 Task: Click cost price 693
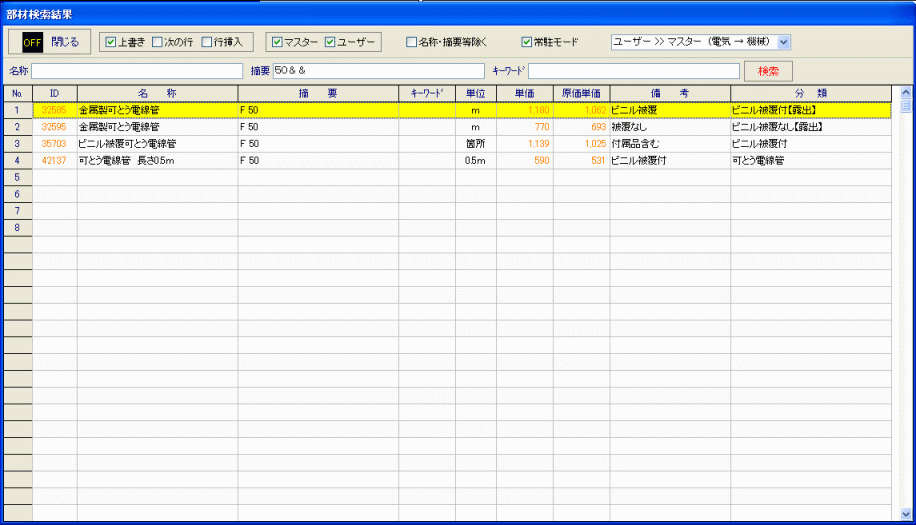581,127
